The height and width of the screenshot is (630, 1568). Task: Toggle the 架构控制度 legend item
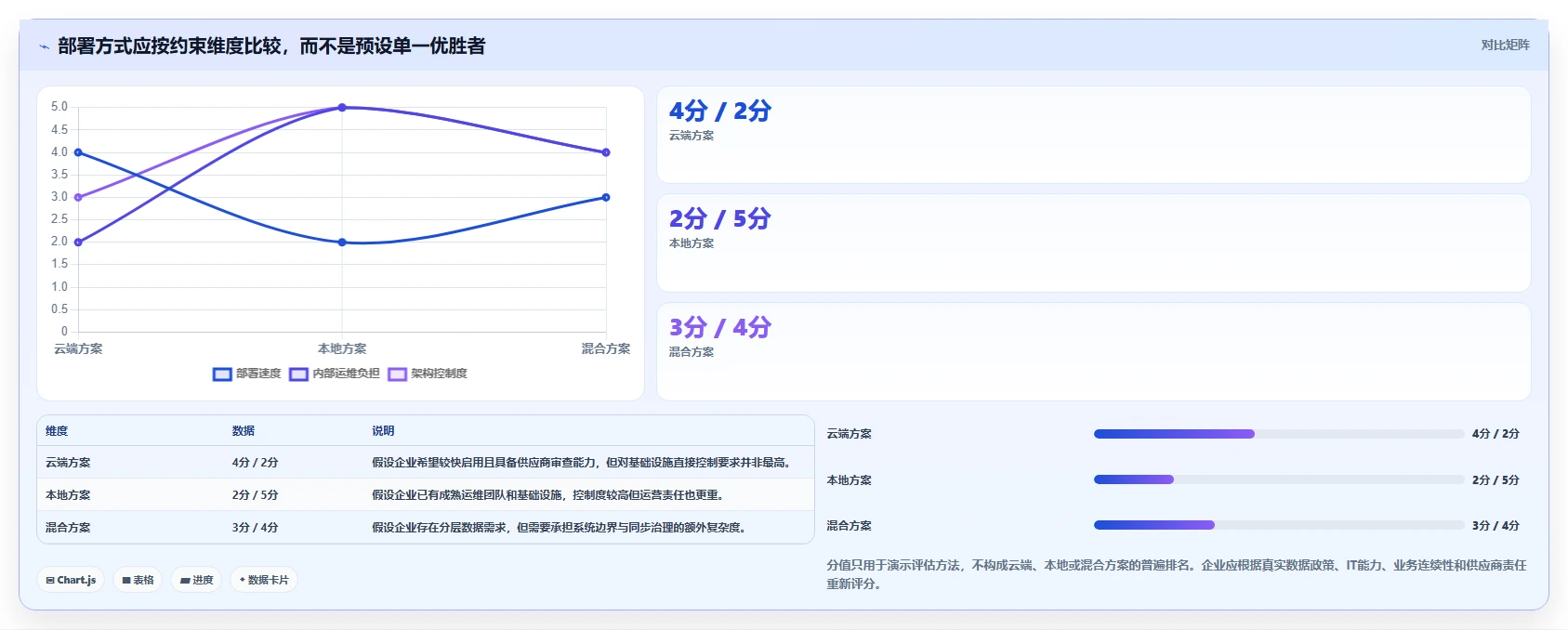(428, 374)
